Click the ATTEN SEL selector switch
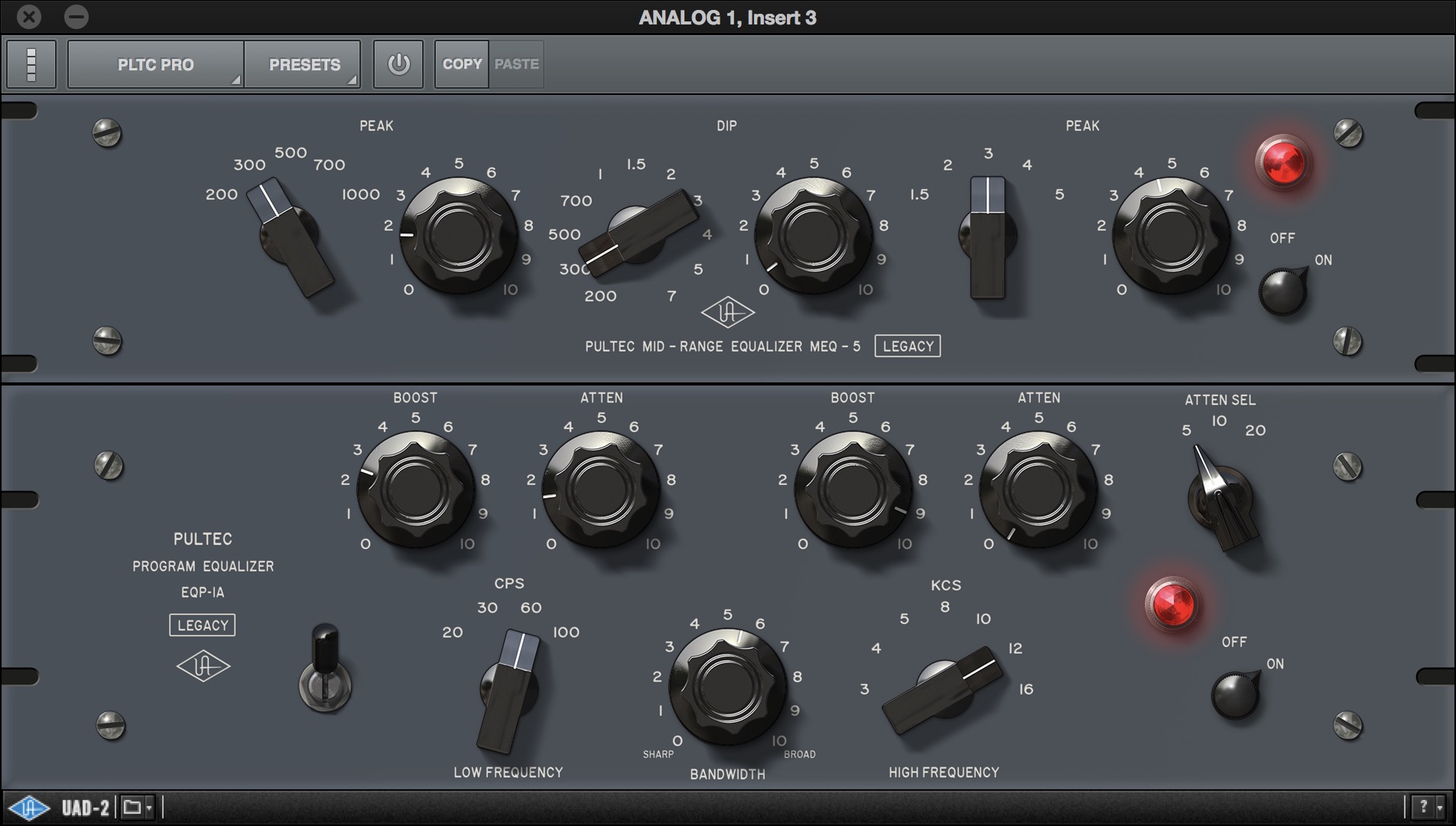1456x826 pixels. [1221, 499]
